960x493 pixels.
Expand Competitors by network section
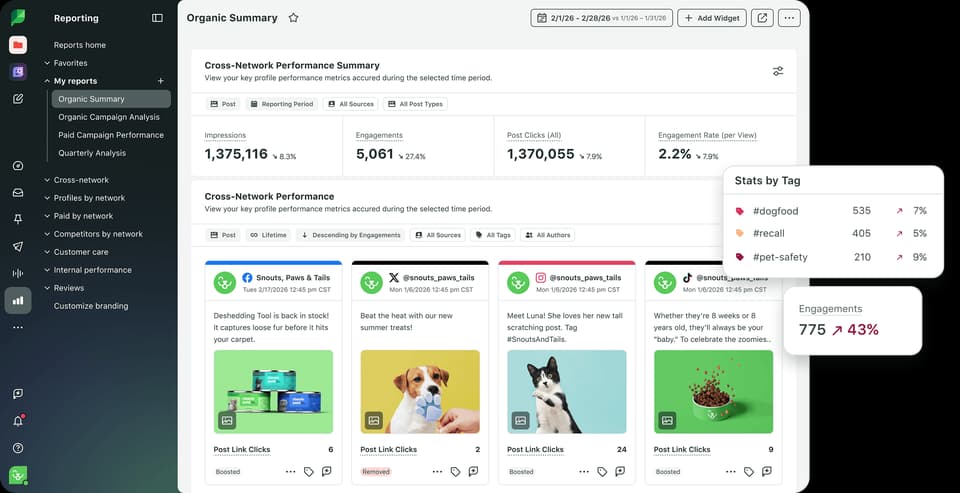[x=93, y=234]
